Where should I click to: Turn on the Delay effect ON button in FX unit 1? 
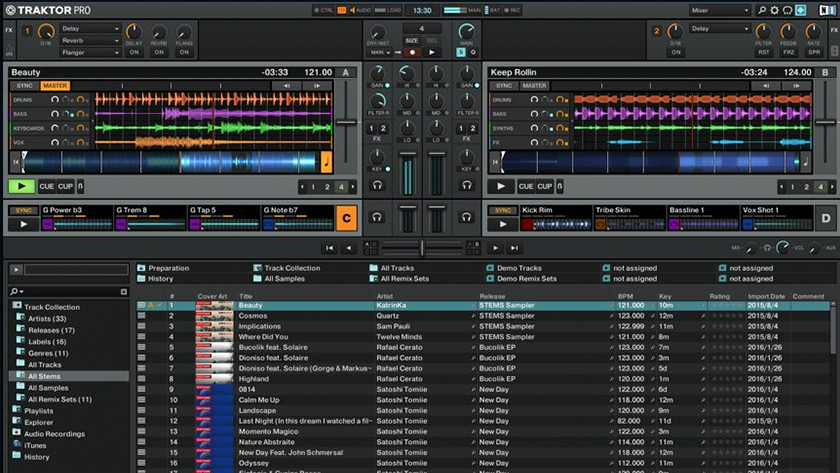click(x=133, y=52)
